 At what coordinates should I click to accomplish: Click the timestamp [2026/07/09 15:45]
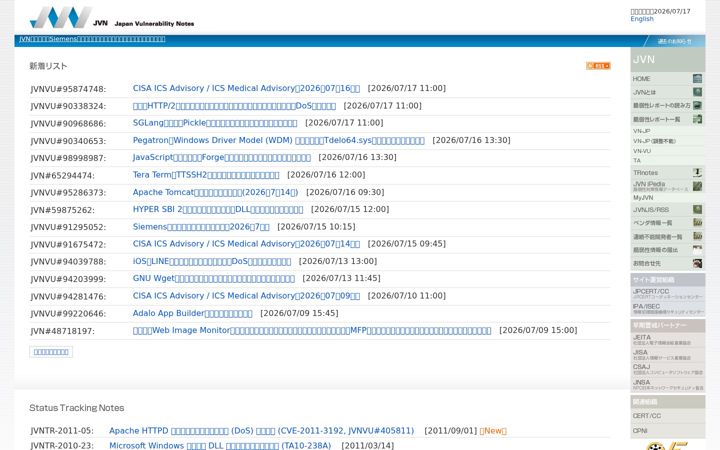(x=299, y=313)
